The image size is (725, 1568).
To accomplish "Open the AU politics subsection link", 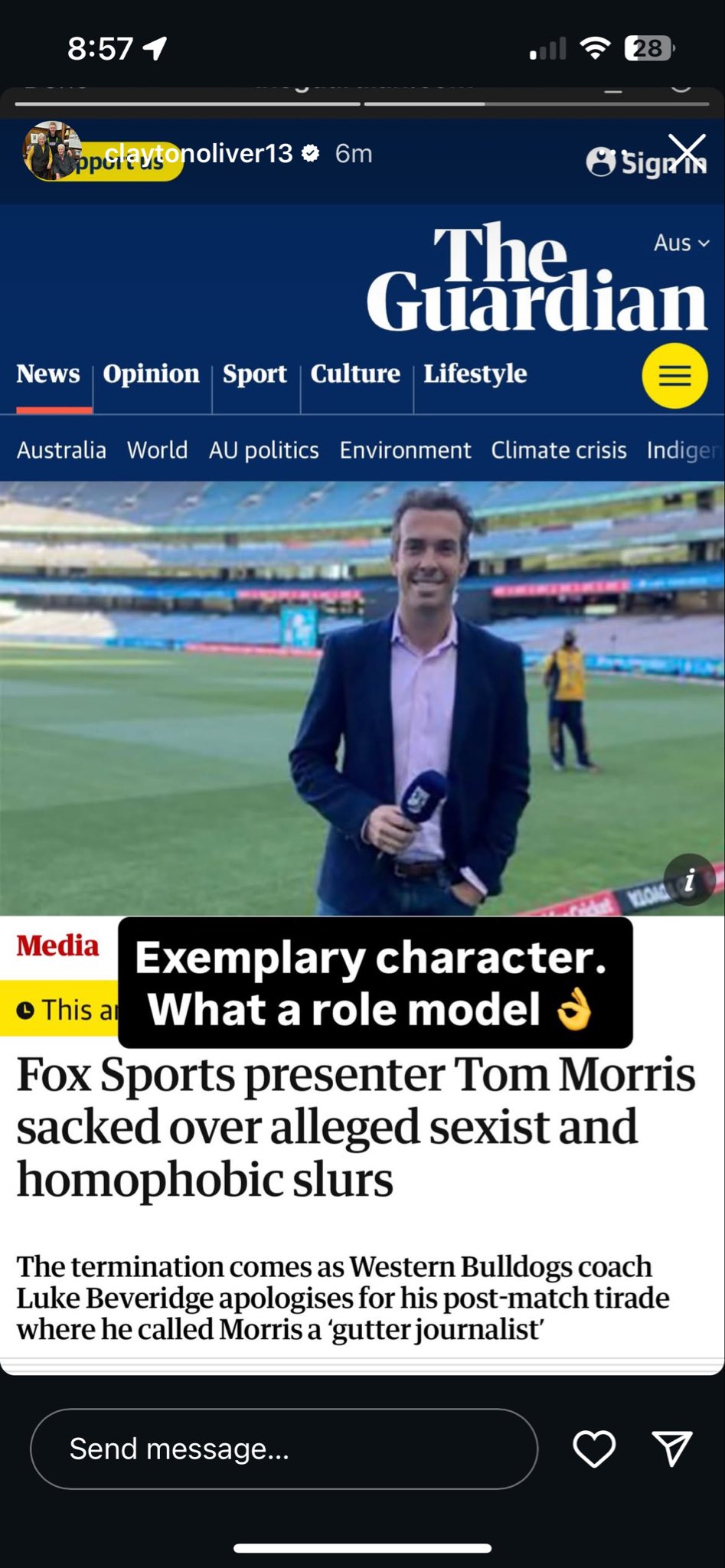I will [264, 449].
